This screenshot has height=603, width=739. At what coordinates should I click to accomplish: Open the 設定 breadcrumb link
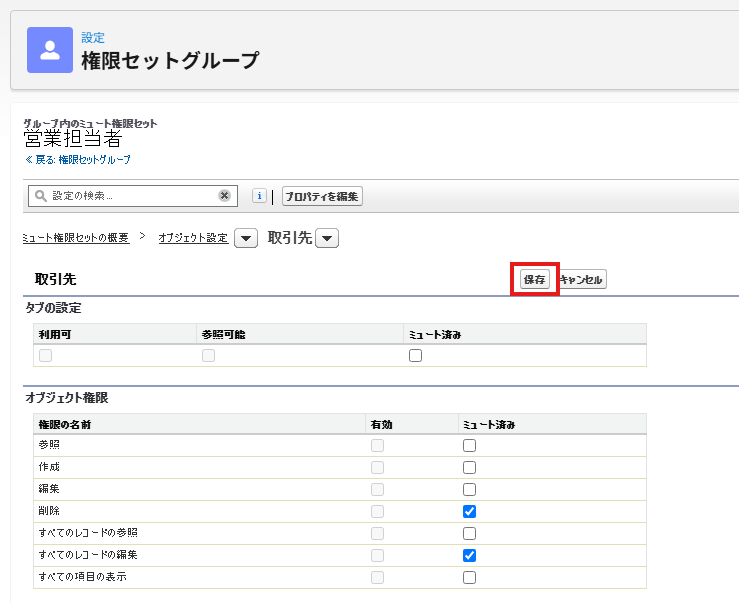[93, 38]
